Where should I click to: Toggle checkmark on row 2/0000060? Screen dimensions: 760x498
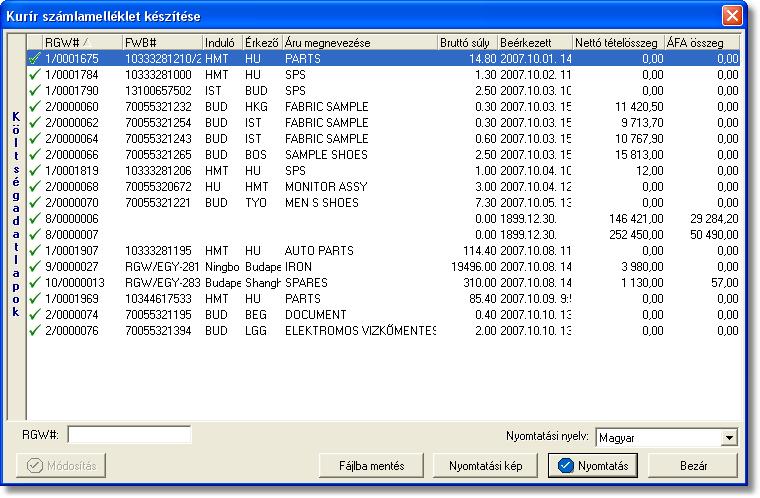click(34, 107)
